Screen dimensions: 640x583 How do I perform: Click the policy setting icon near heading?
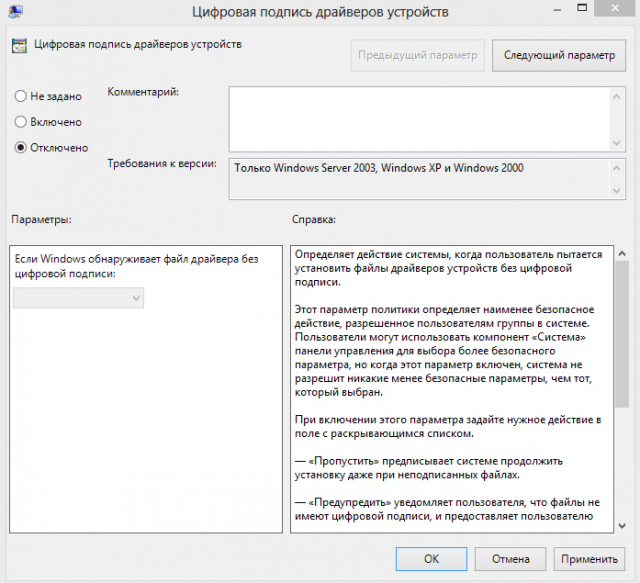pos(19,46)
